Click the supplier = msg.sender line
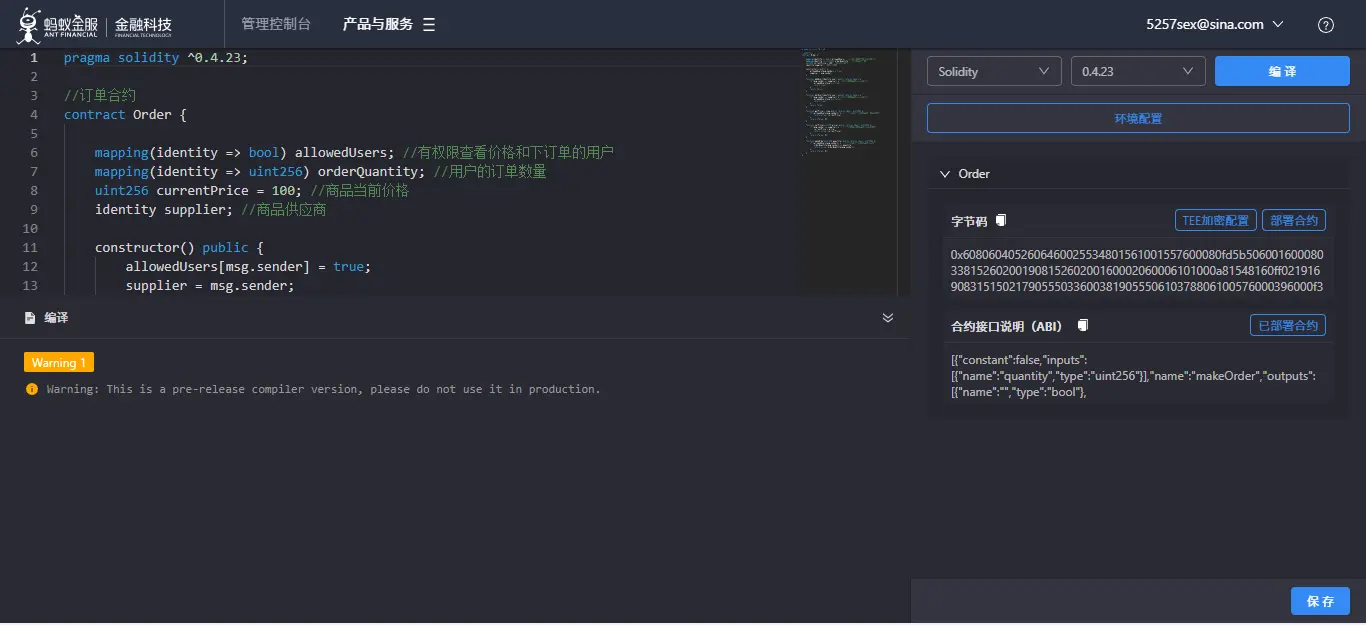 click(210, 286)
